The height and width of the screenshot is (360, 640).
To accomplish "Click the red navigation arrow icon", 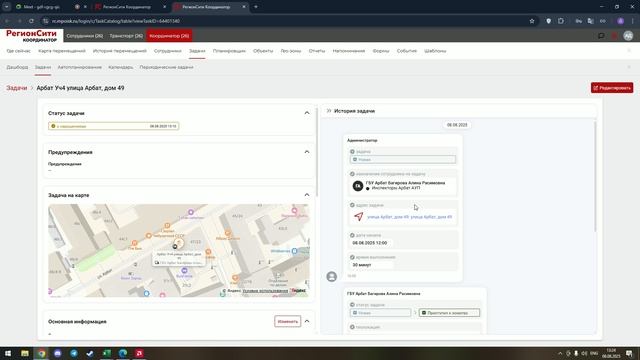I will click(358, 216).
